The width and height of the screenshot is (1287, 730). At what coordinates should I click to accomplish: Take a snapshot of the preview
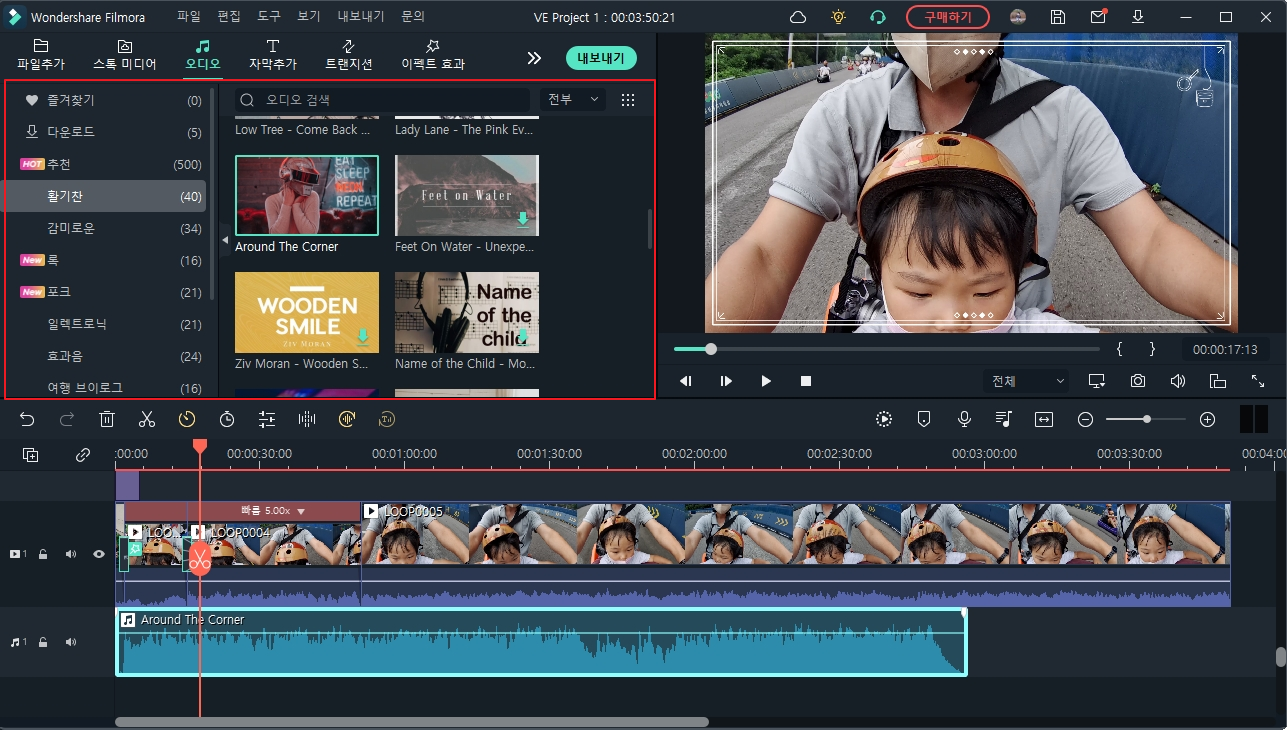pyautogui.click(x=1137, y=380)
